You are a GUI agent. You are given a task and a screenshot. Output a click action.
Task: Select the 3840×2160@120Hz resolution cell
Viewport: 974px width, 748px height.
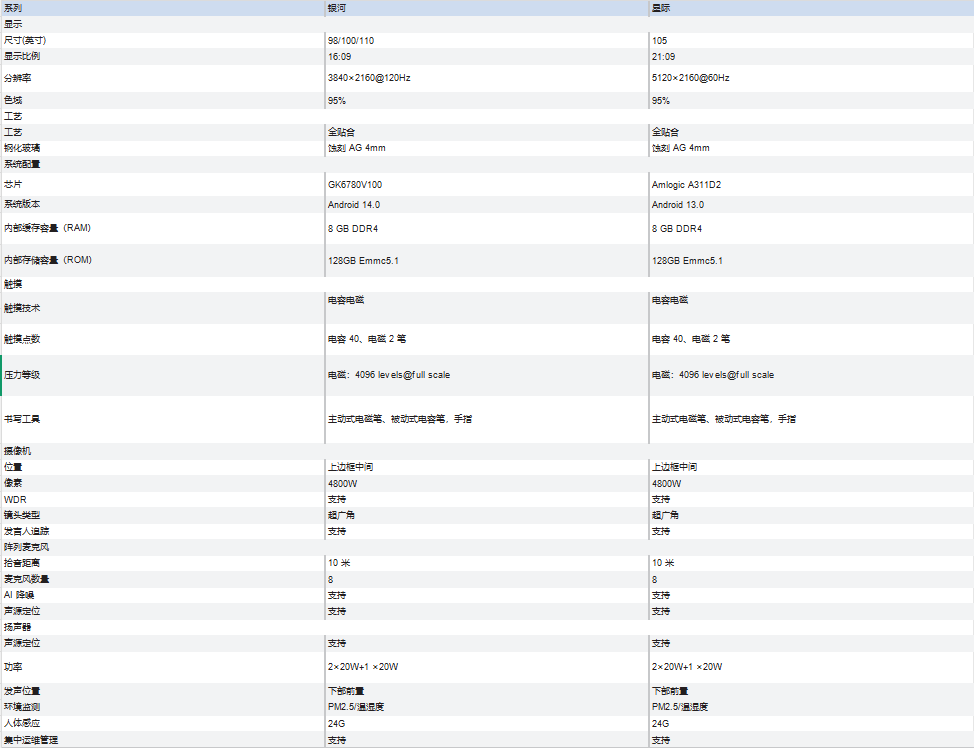point(486,78)
